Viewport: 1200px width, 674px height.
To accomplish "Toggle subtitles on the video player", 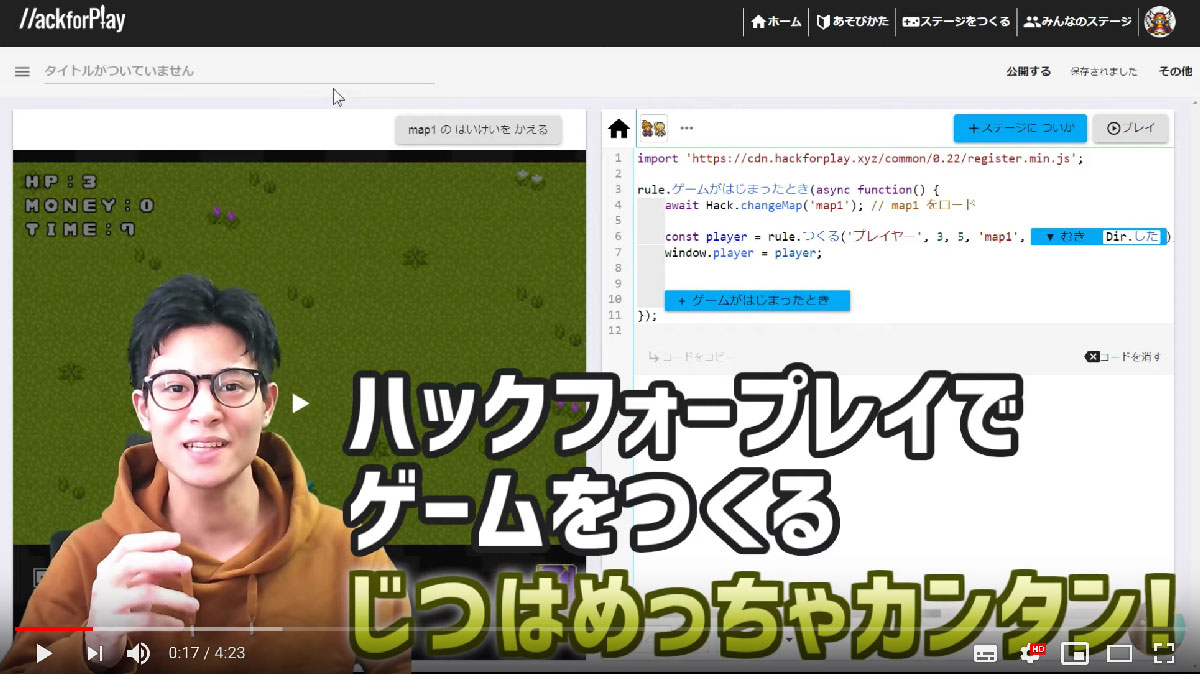I will pyautogui.click(x=986, y=653).
